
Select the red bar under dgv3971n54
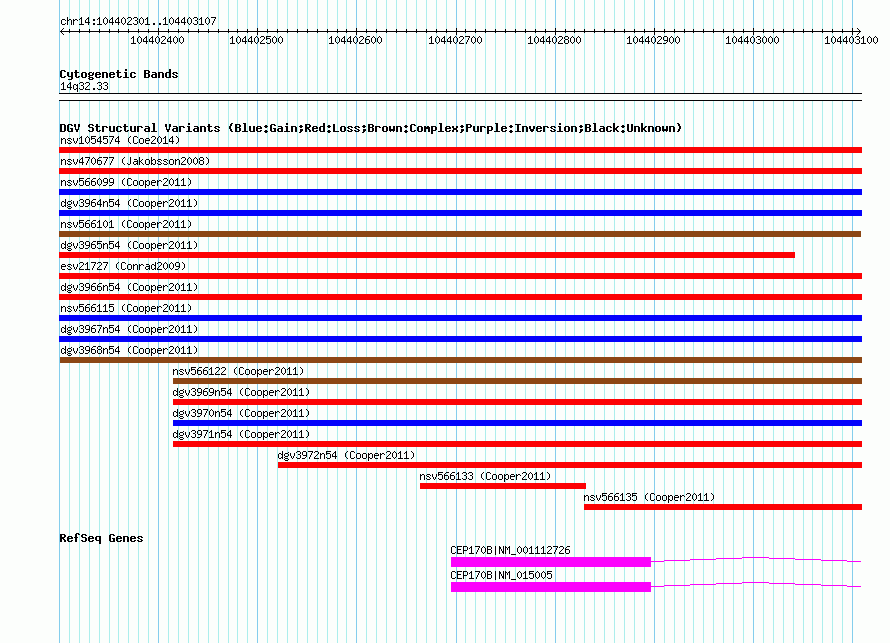tap(517, 444)
